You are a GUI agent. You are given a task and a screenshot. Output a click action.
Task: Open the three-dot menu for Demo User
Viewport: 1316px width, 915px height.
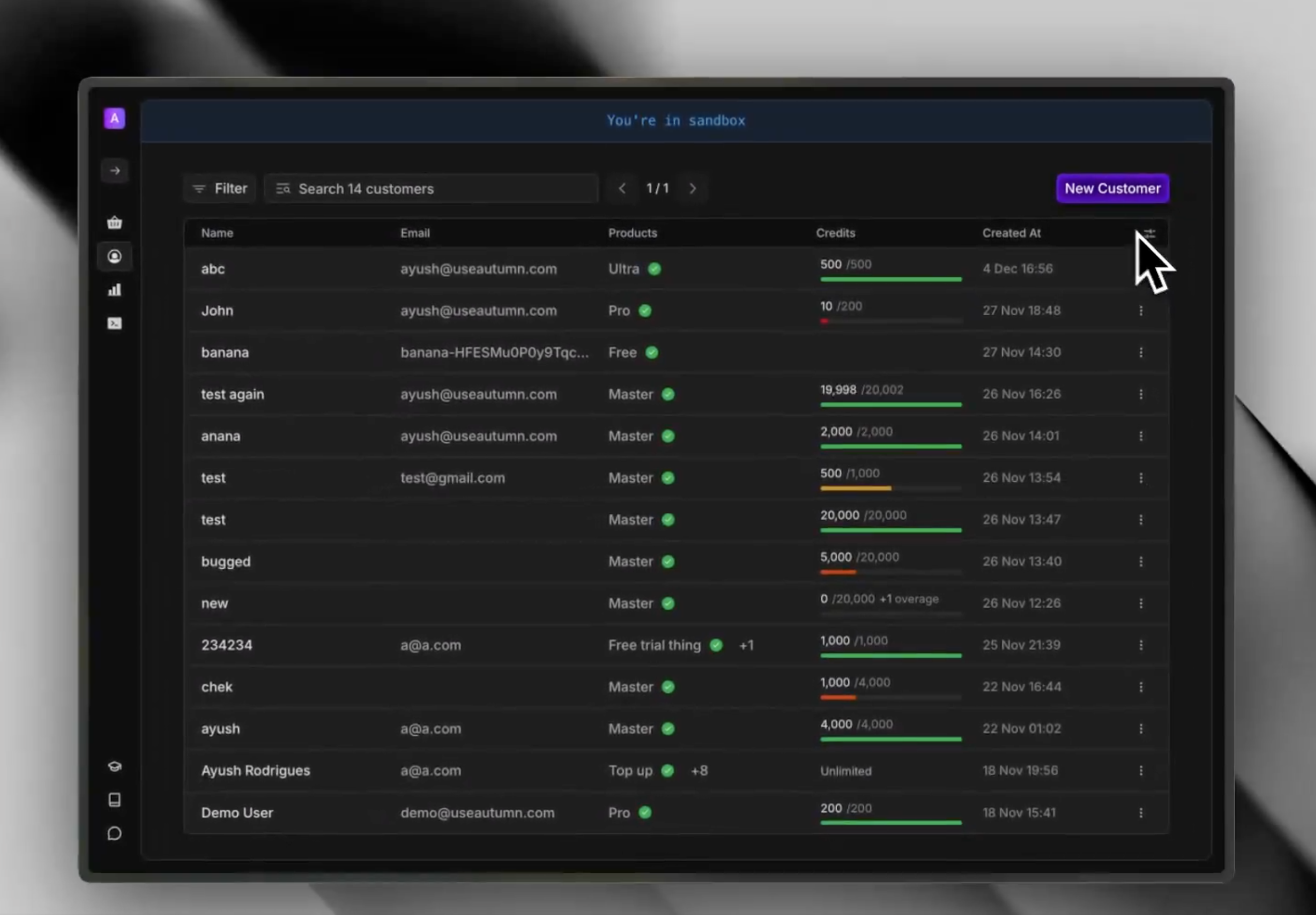(x=1140, y=812)
